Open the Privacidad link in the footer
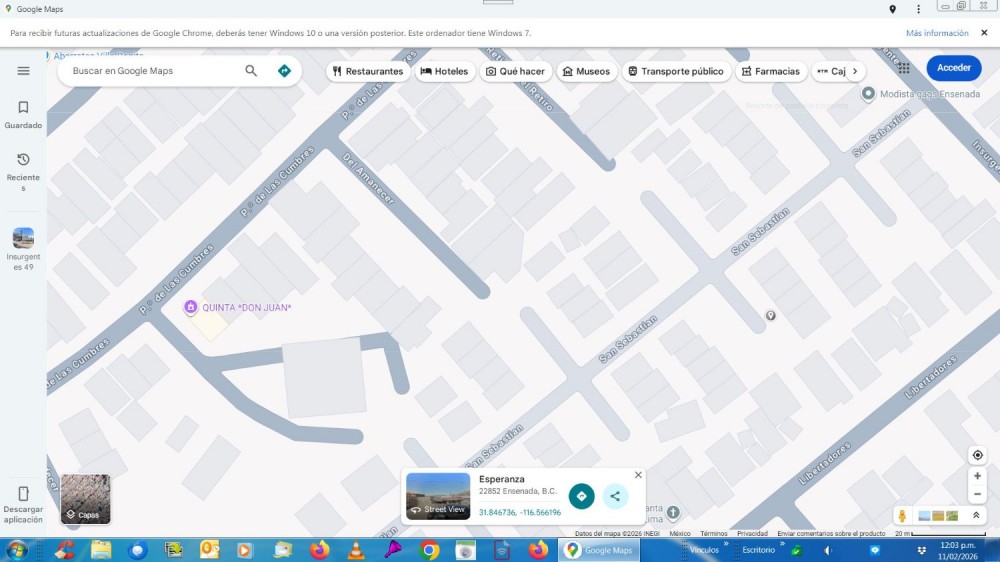The image size is (1000, 562). click(752, 533)
